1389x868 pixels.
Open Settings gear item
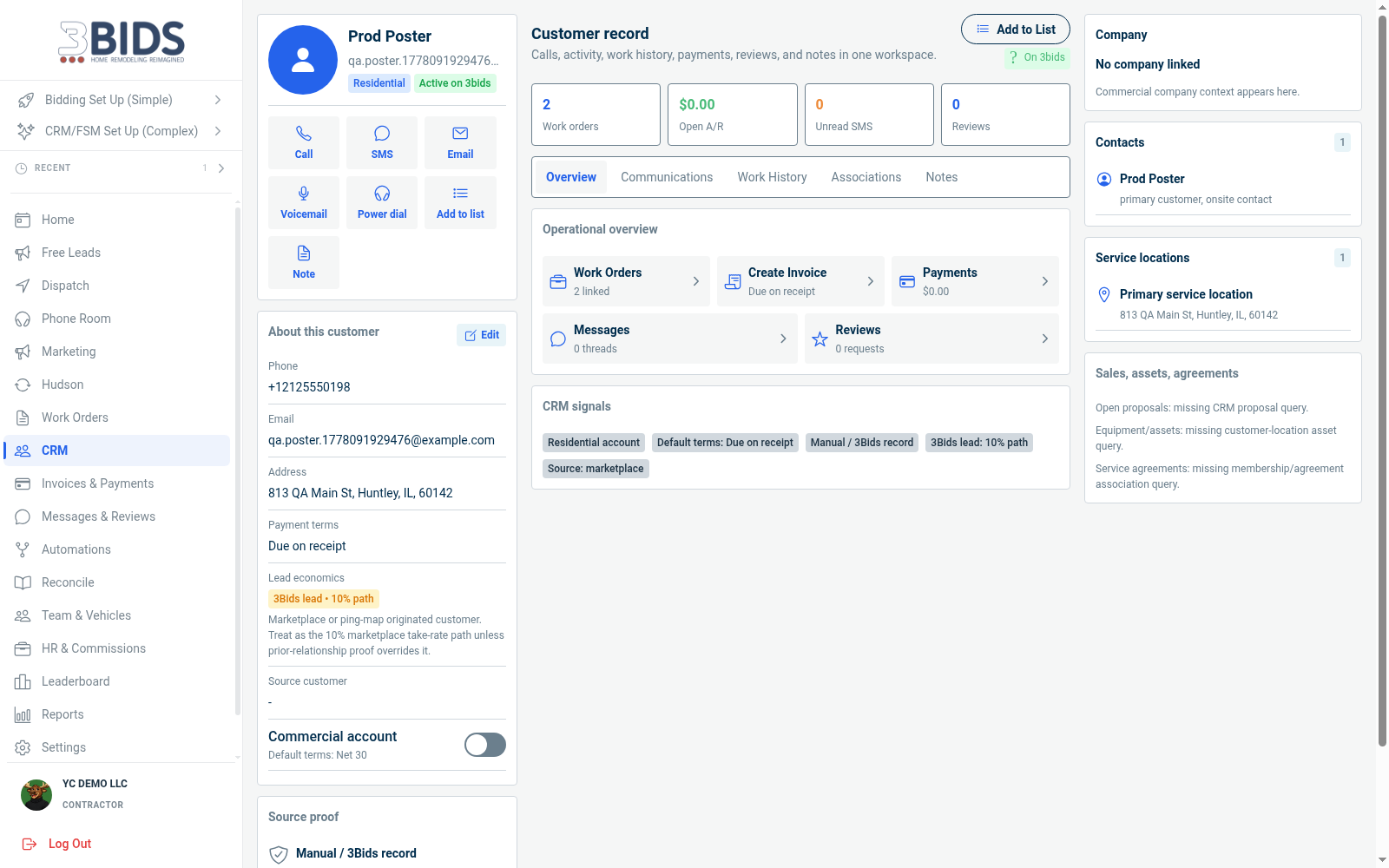coord(117,747)
